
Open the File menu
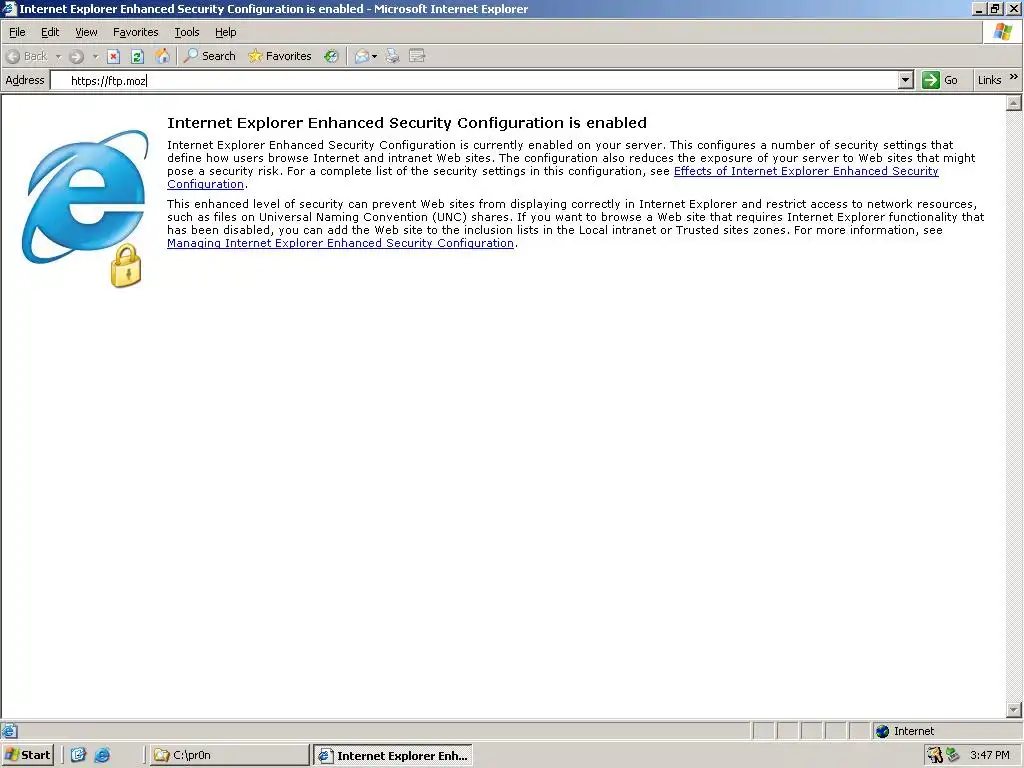click(17, 32)
